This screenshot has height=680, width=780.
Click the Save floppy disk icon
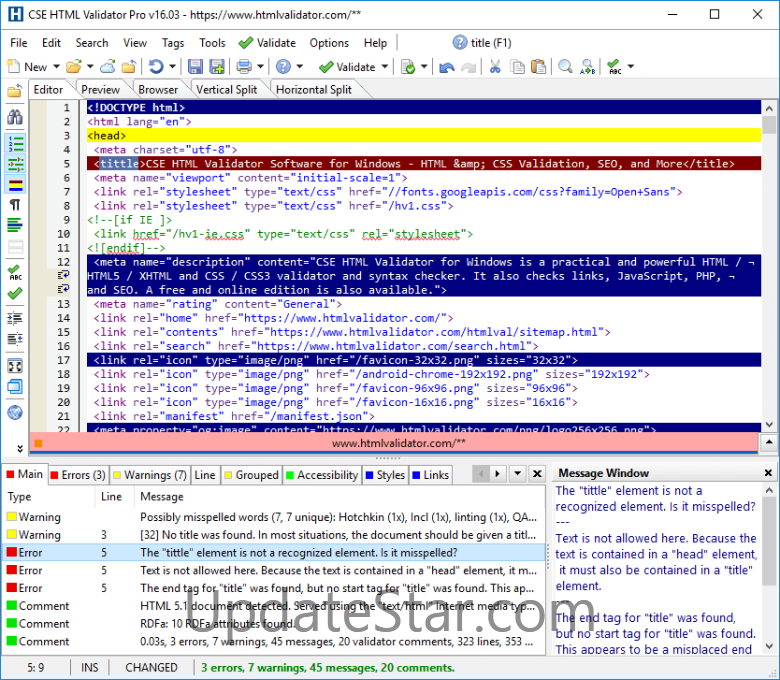(x=195, y=67)
